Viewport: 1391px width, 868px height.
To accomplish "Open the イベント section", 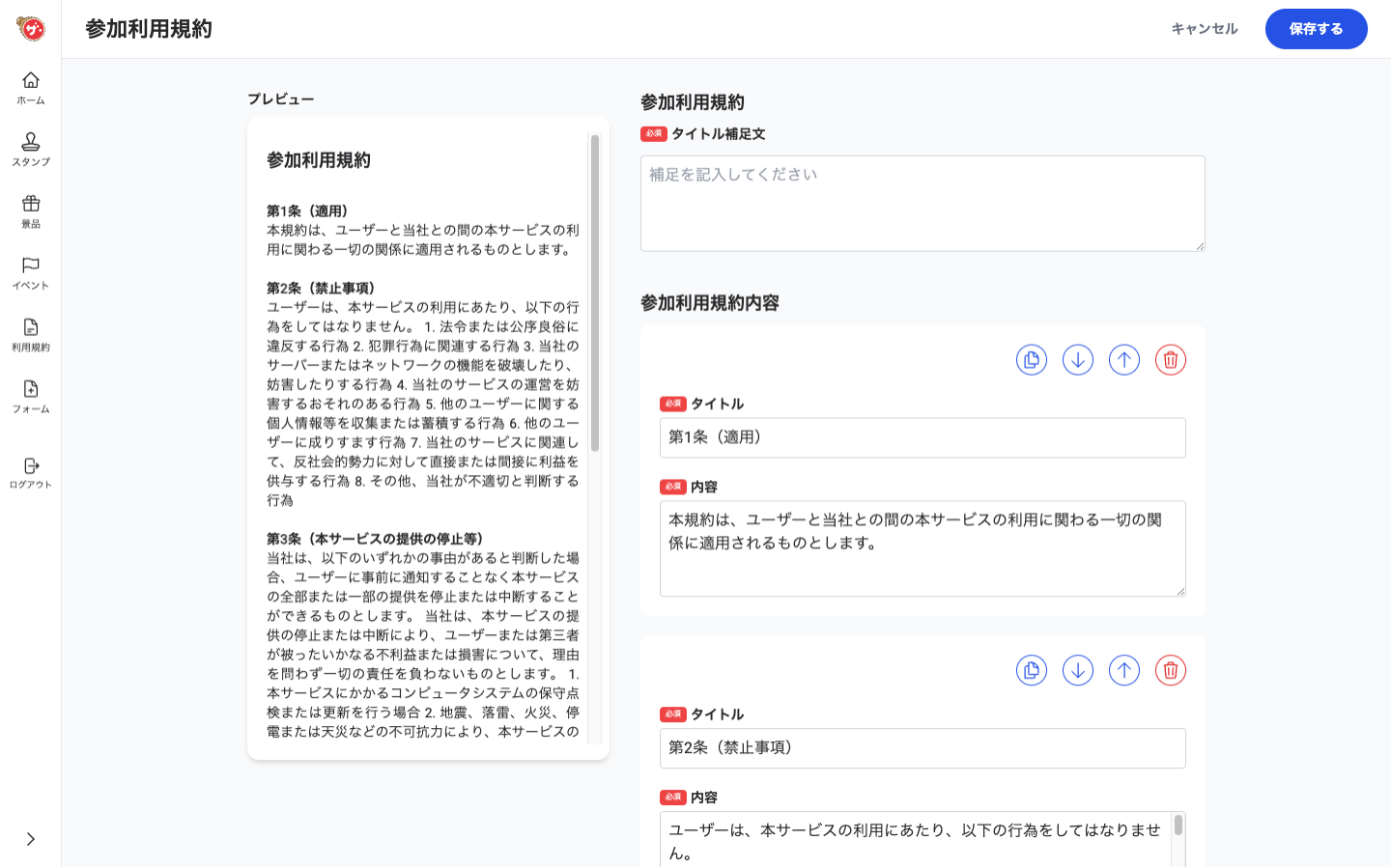I will coord(30,273).
